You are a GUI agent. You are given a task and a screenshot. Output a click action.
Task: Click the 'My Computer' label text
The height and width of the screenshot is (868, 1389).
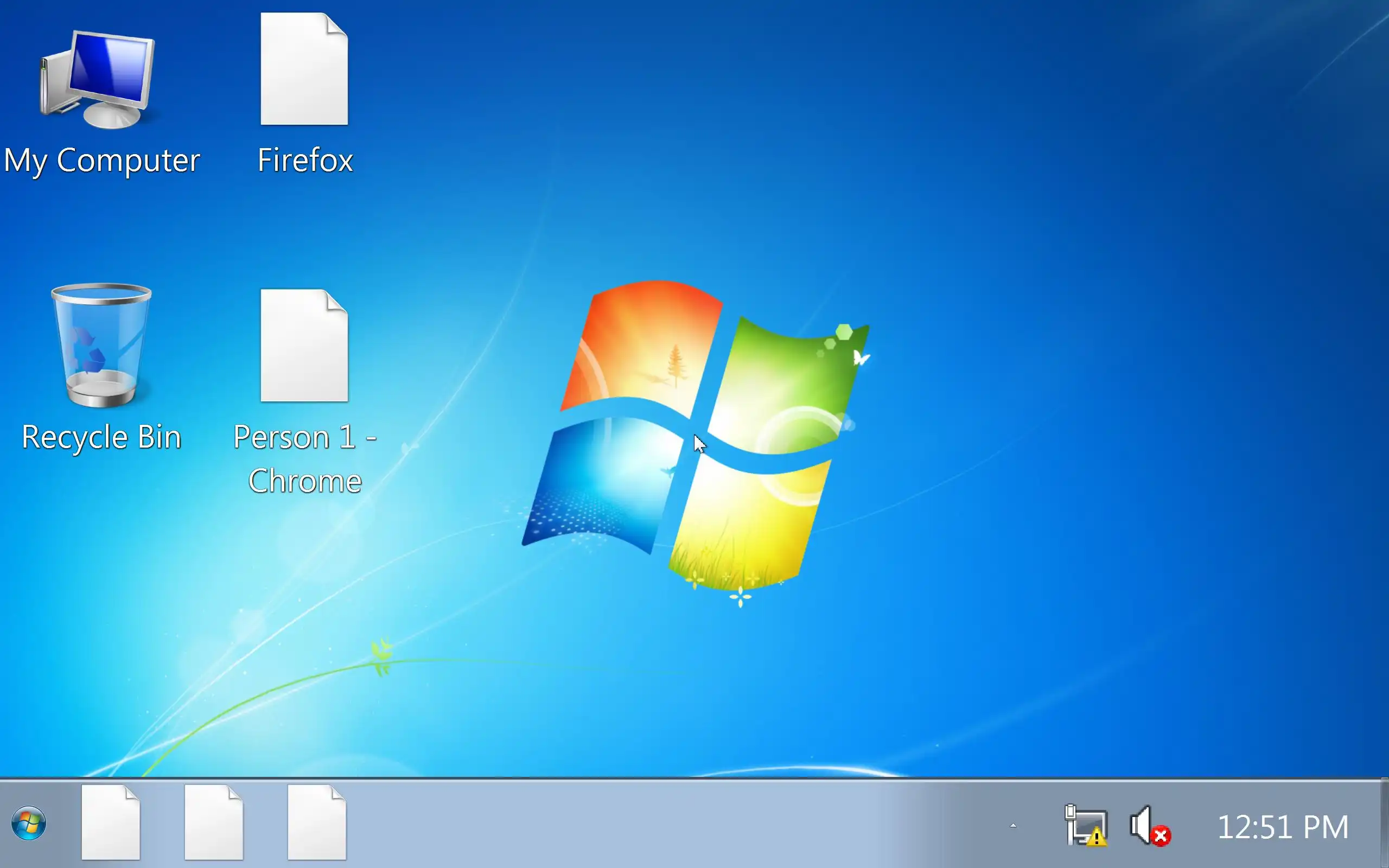pos(102,160)
